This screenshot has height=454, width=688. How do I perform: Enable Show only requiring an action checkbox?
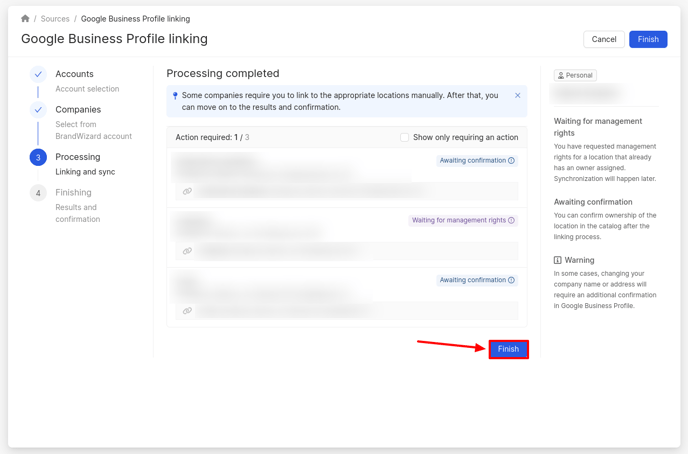[x=405, y=137]
